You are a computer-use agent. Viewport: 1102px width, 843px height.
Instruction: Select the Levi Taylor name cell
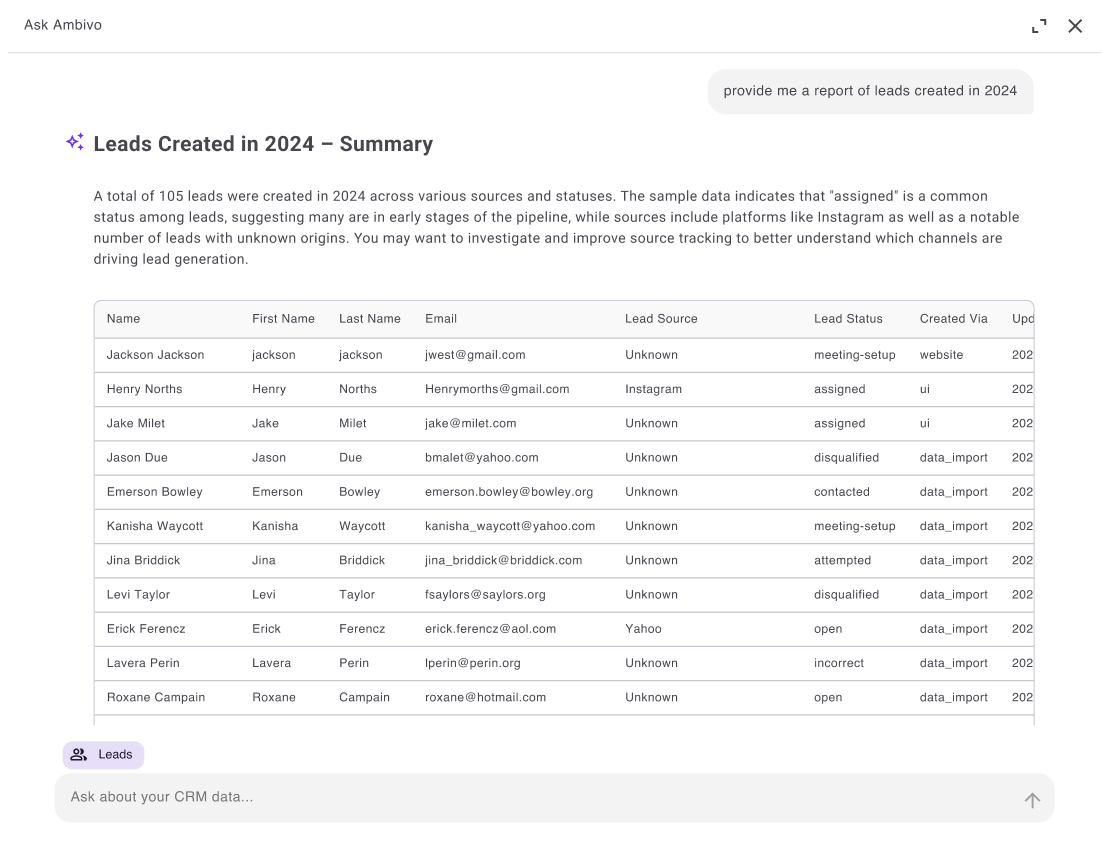coord(138,595)
